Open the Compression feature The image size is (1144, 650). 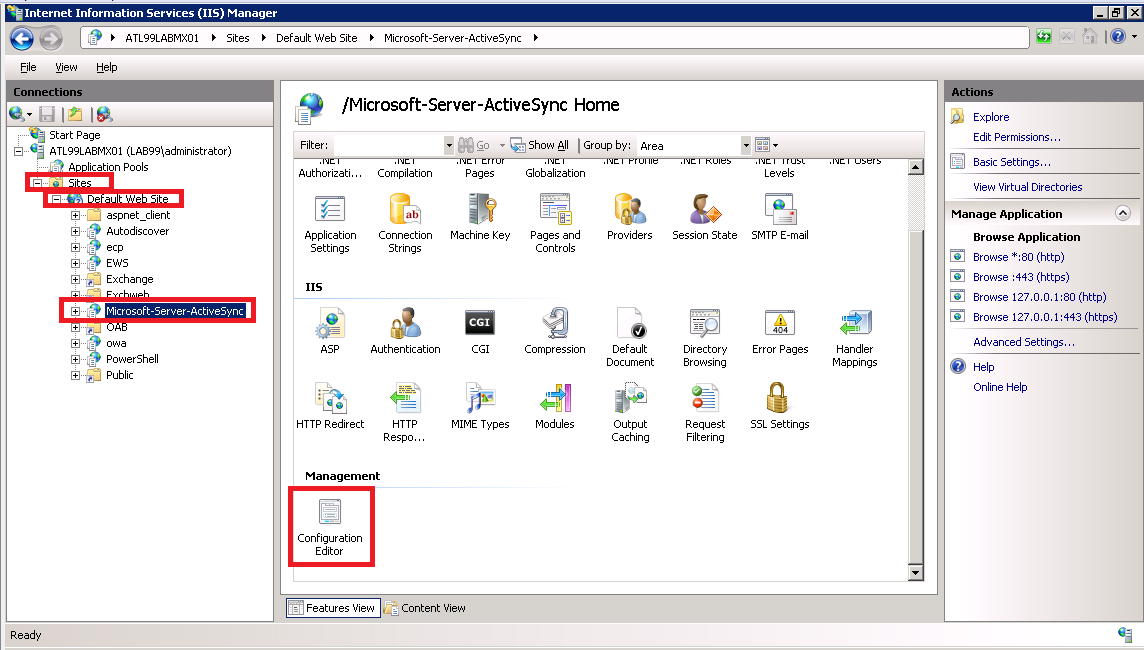click(x=555, y=331)
